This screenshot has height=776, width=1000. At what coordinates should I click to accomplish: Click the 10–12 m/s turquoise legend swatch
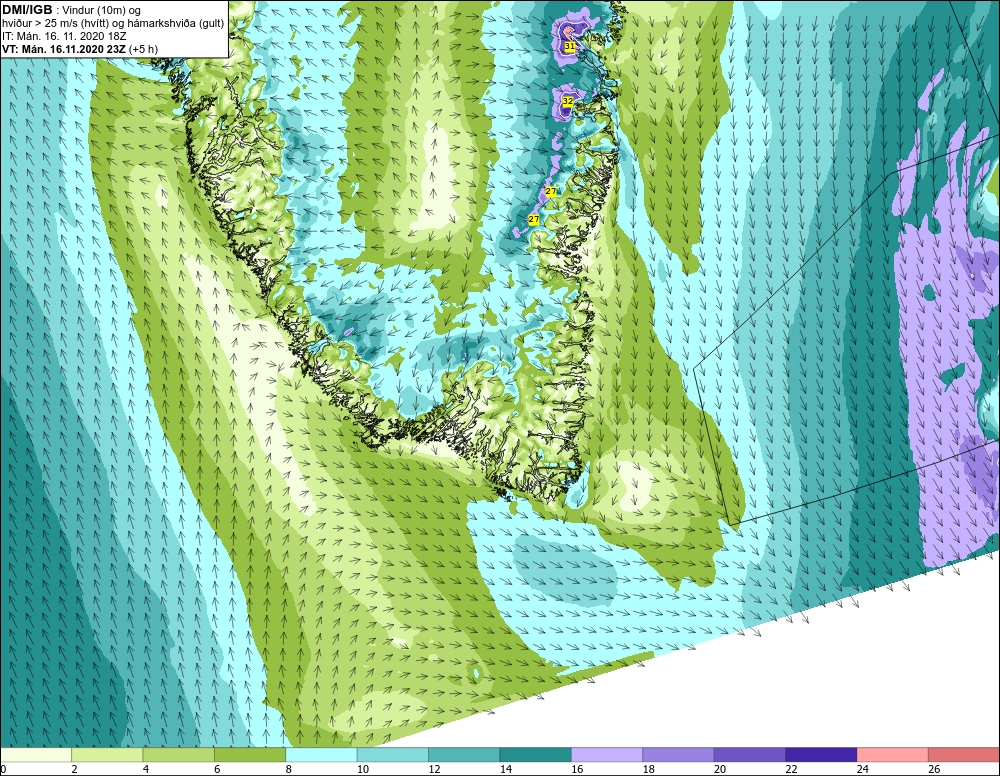coord(393,755)
